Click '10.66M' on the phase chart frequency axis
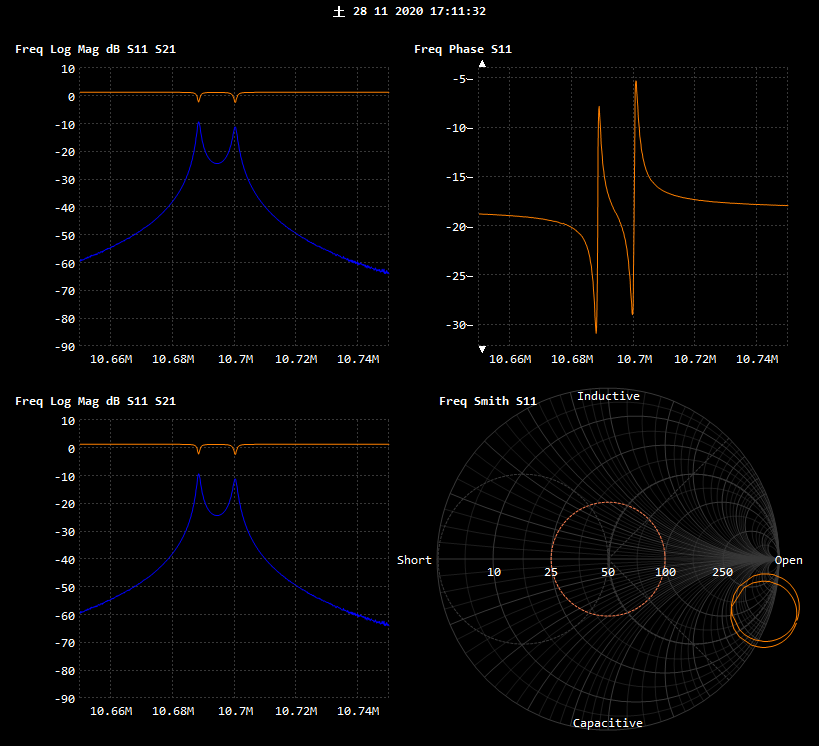Image resolution: width=819 pixels, height=746 pixels. tap(510, 359)
